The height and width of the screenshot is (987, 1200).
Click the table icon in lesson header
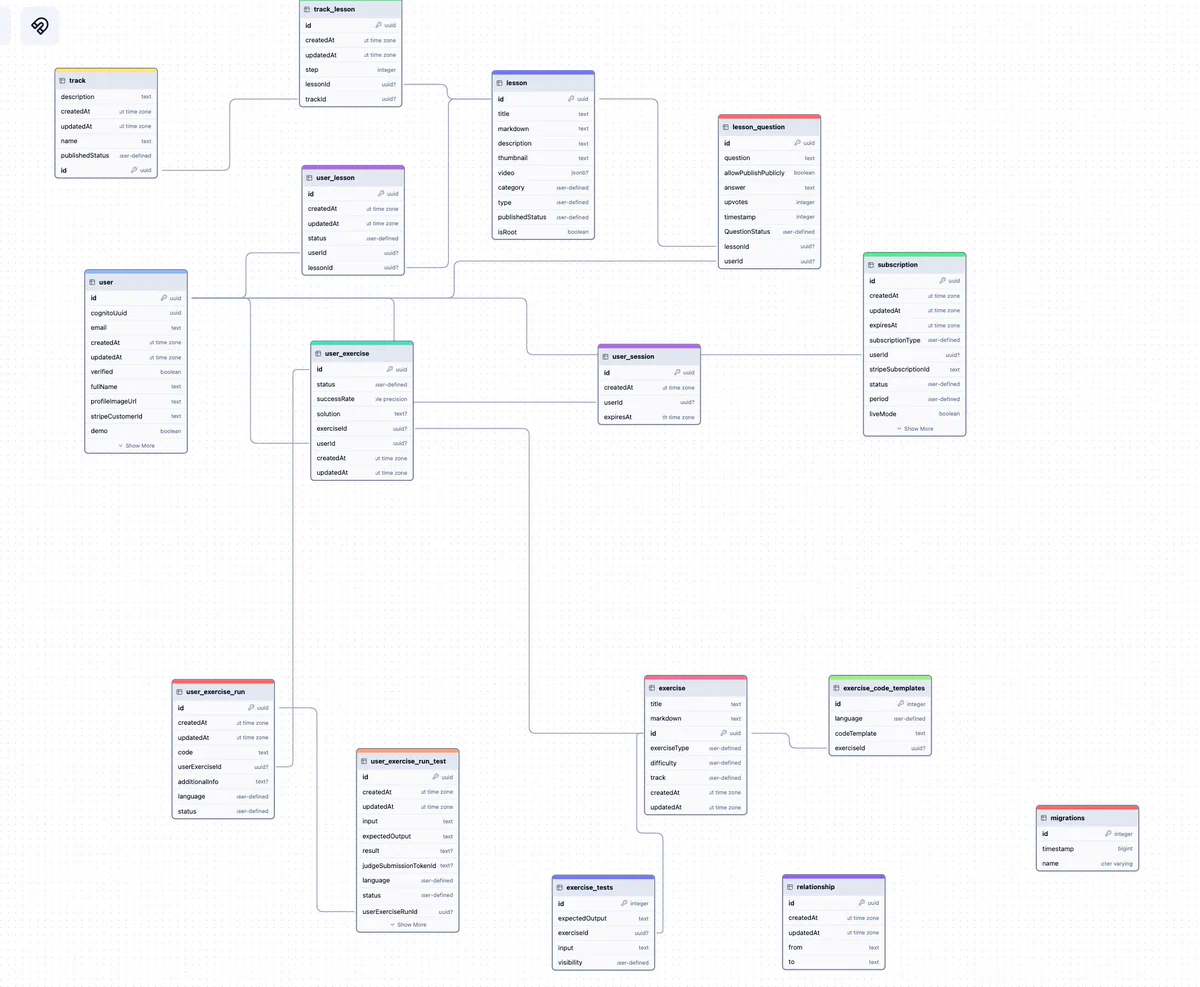[x=499, y=83]
